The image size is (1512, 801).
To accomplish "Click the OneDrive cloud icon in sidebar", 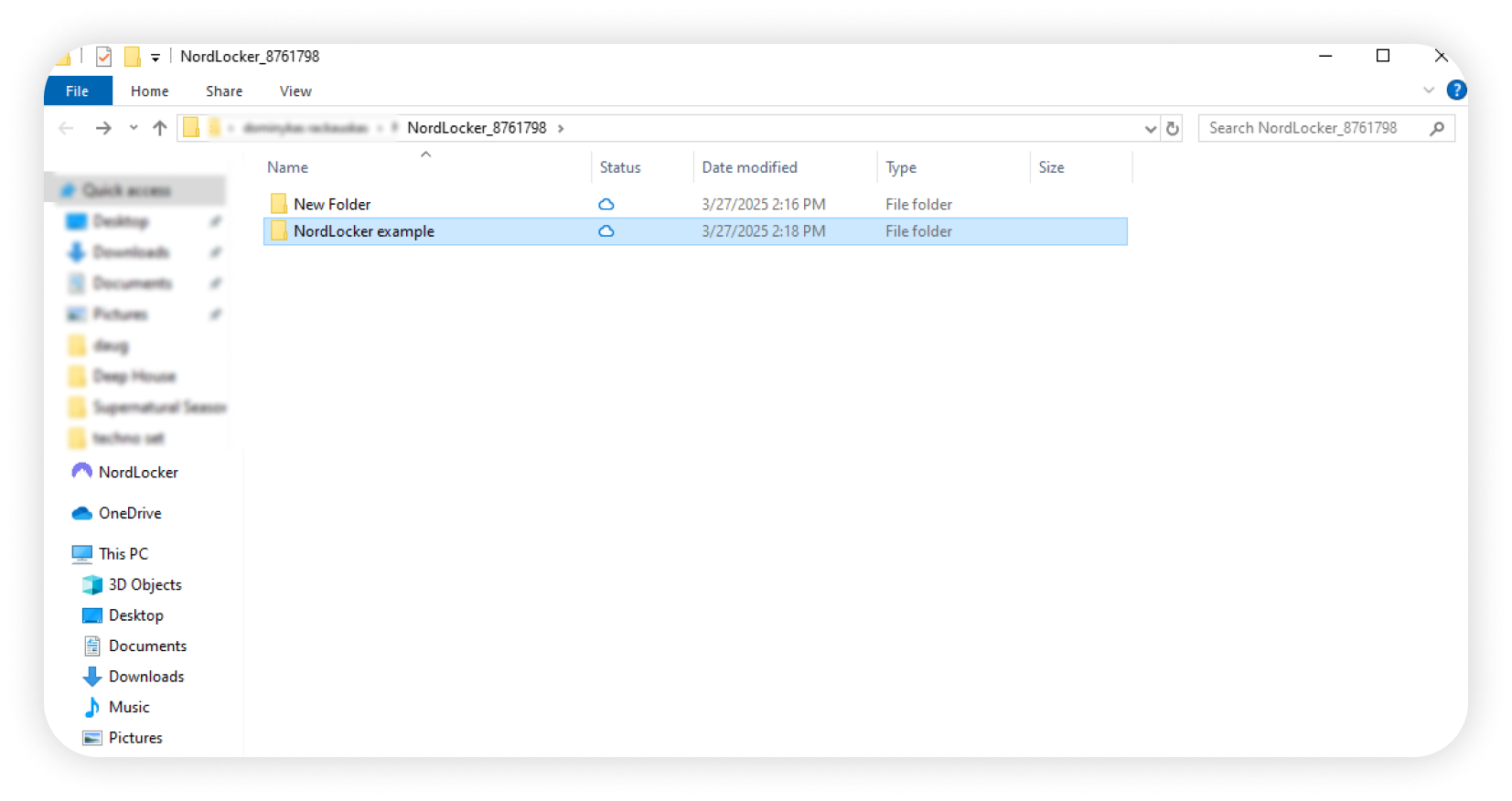I will pos(82,514).
